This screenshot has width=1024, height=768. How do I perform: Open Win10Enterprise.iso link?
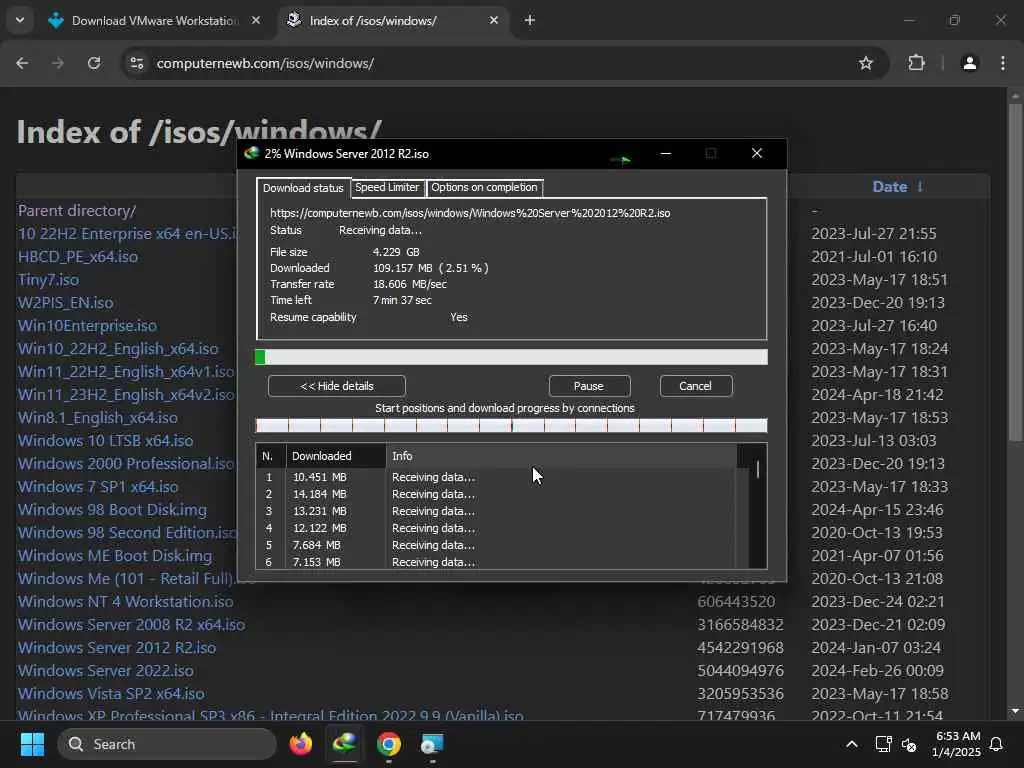87,325
